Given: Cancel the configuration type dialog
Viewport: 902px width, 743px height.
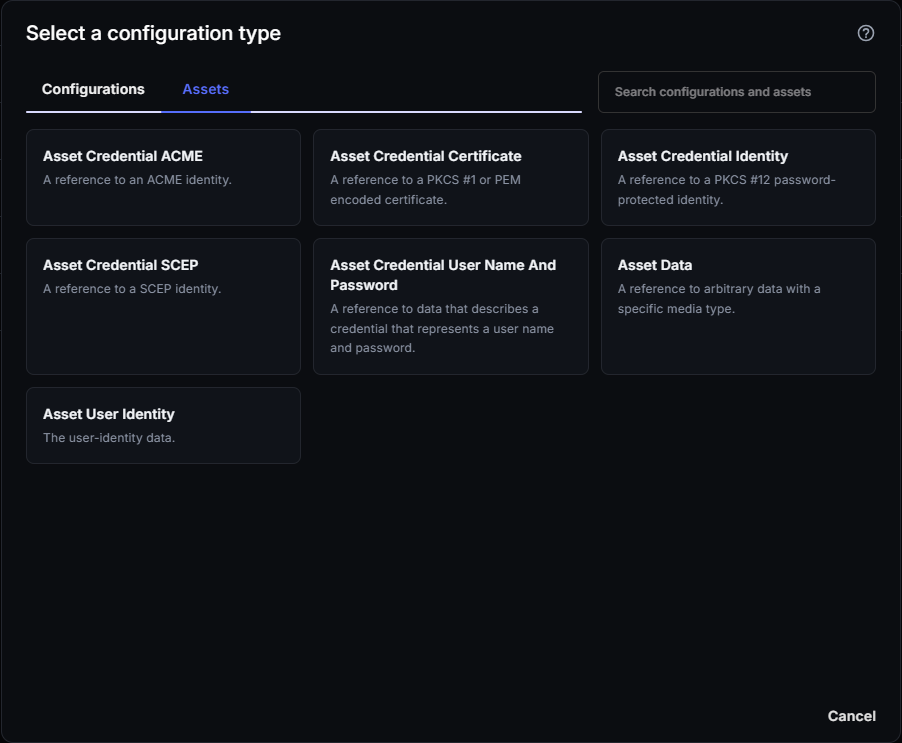Looking at the screenshot, I should (x=851, y=716).
